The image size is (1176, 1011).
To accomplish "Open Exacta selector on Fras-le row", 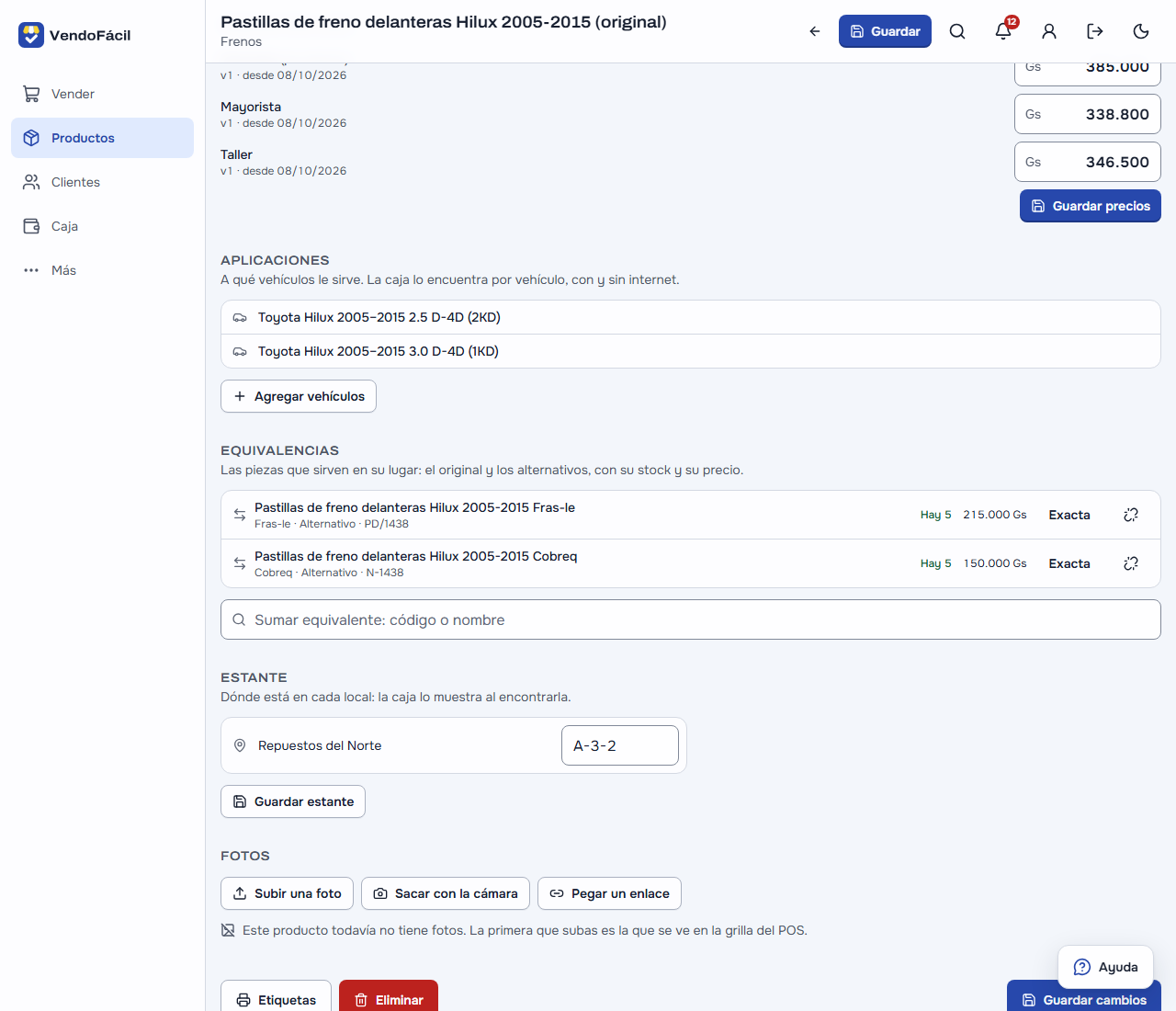I will coord(1069,515).
